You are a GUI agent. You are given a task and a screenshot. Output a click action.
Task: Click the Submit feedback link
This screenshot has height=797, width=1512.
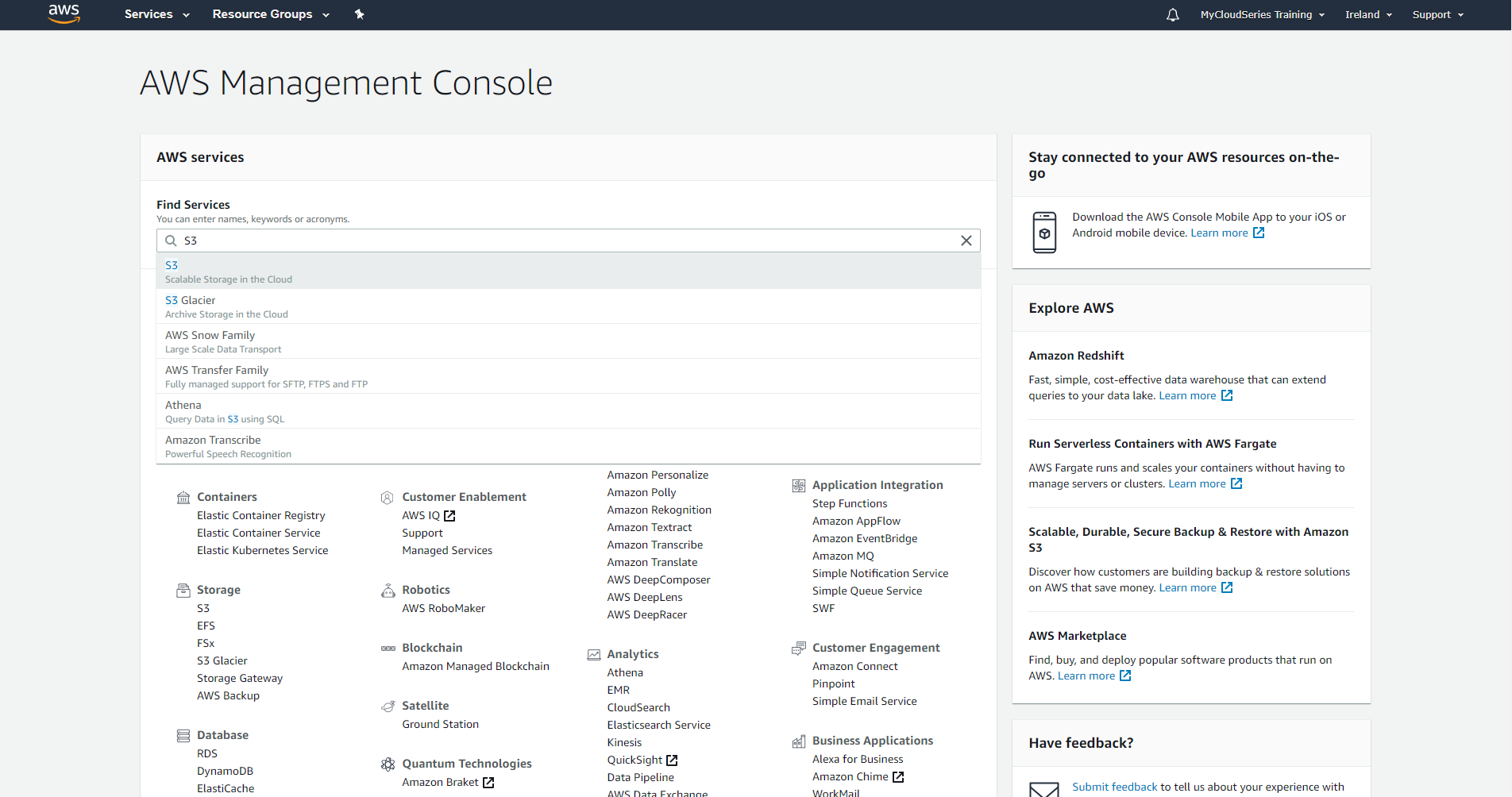coord(1114,786)
